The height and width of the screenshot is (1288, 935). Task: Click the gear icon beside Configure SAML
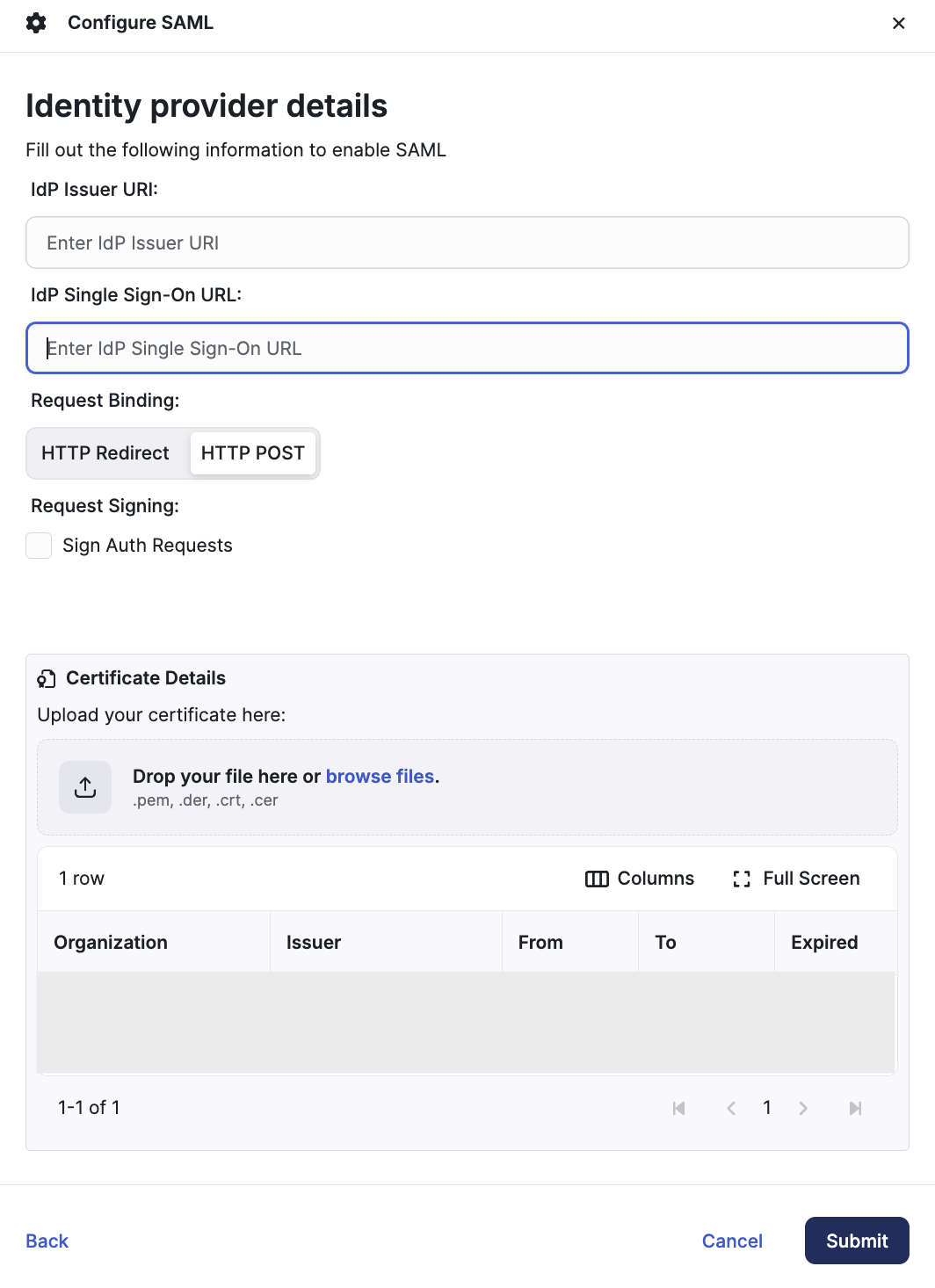click(36, 23)
